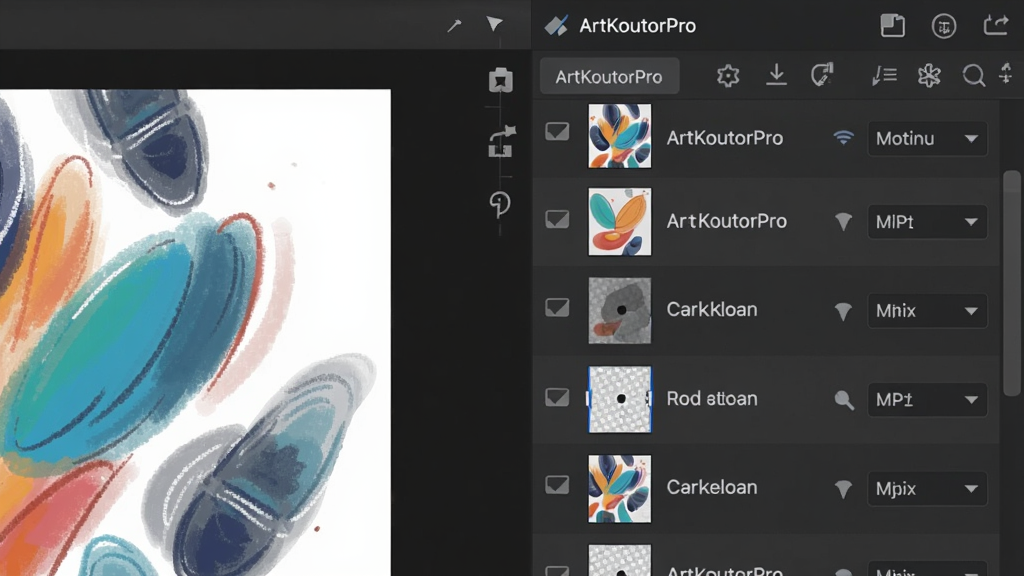Click the sort list icon in toolbar
This screenshot has height=576, width=1024.
point(884,76)
